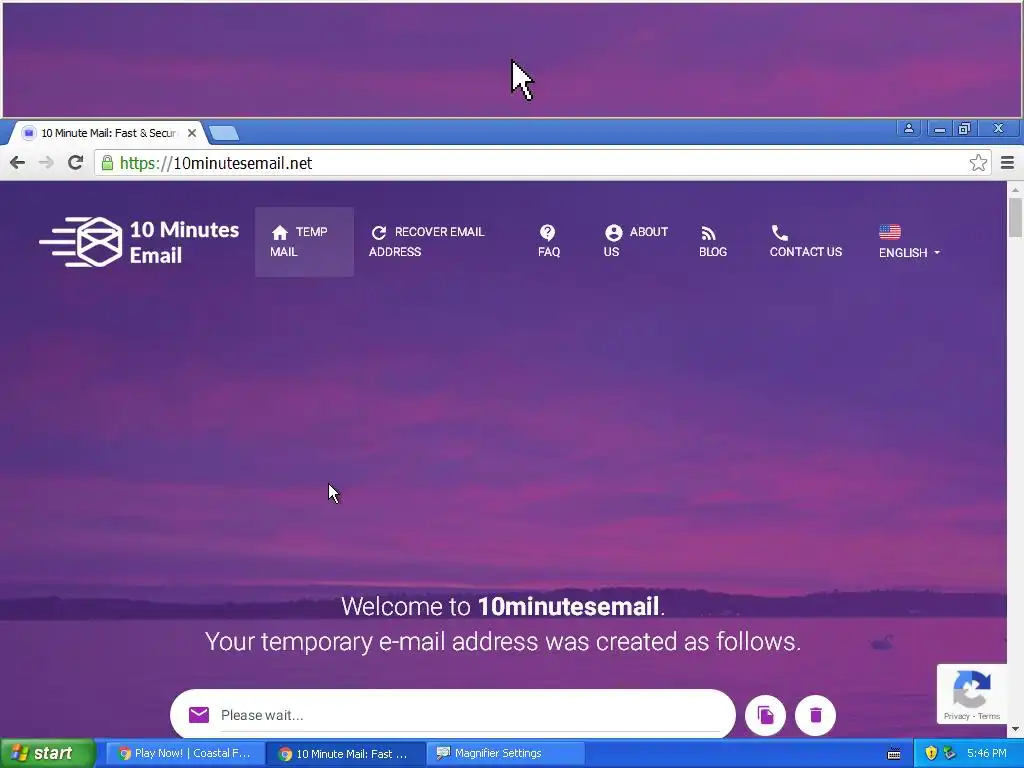
Task: Click the purple envelope icon in email field
Action: tap(199, 714)
